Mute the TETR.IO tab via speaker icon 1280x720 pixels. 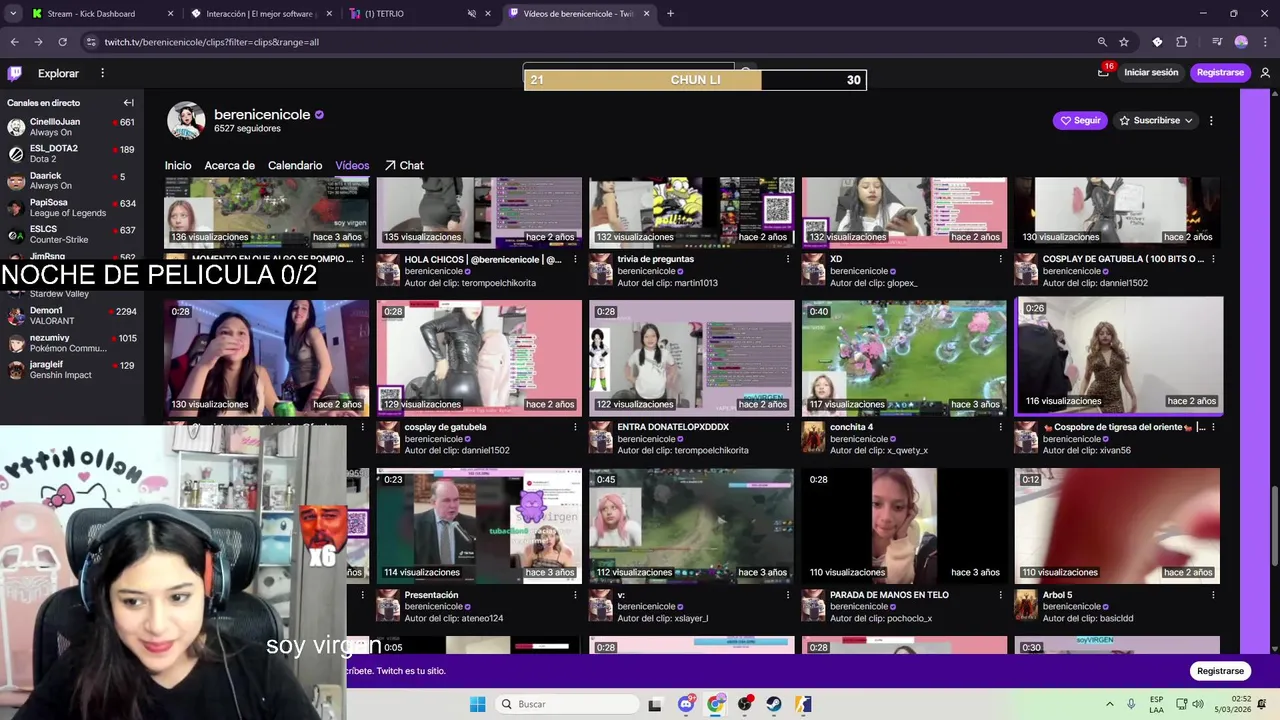pyautogui.click(x=471, y=14)
